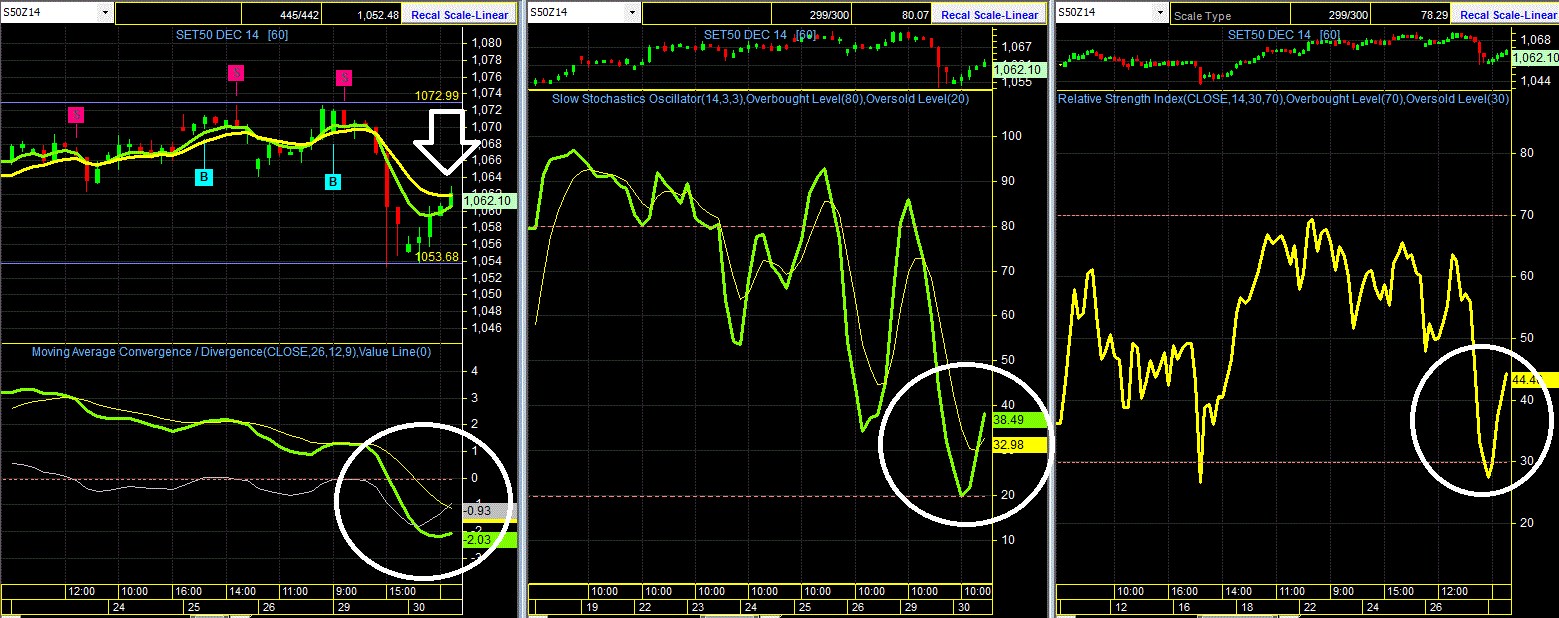The height and width of the screenshot is (618, 1559).
Task: Click Recal Scale-Linear in the MACD chart panel
Action: tap(459, 15)
